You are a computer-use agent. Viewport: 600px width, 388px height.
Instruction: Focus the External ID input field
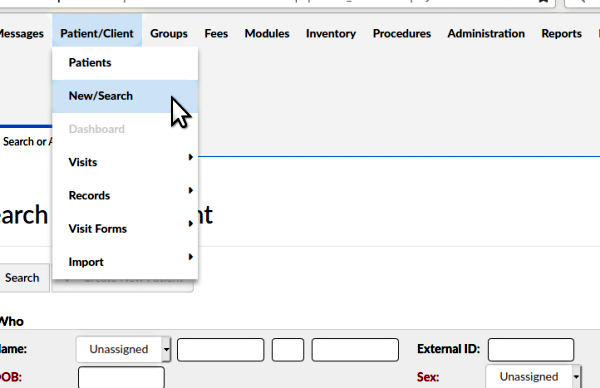531,350
